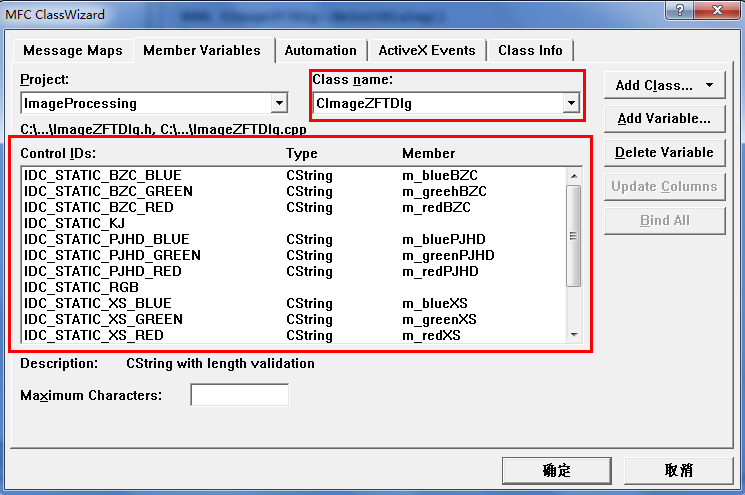Click the Delete Variable button

pyautogui.click(x=664, y=152)
